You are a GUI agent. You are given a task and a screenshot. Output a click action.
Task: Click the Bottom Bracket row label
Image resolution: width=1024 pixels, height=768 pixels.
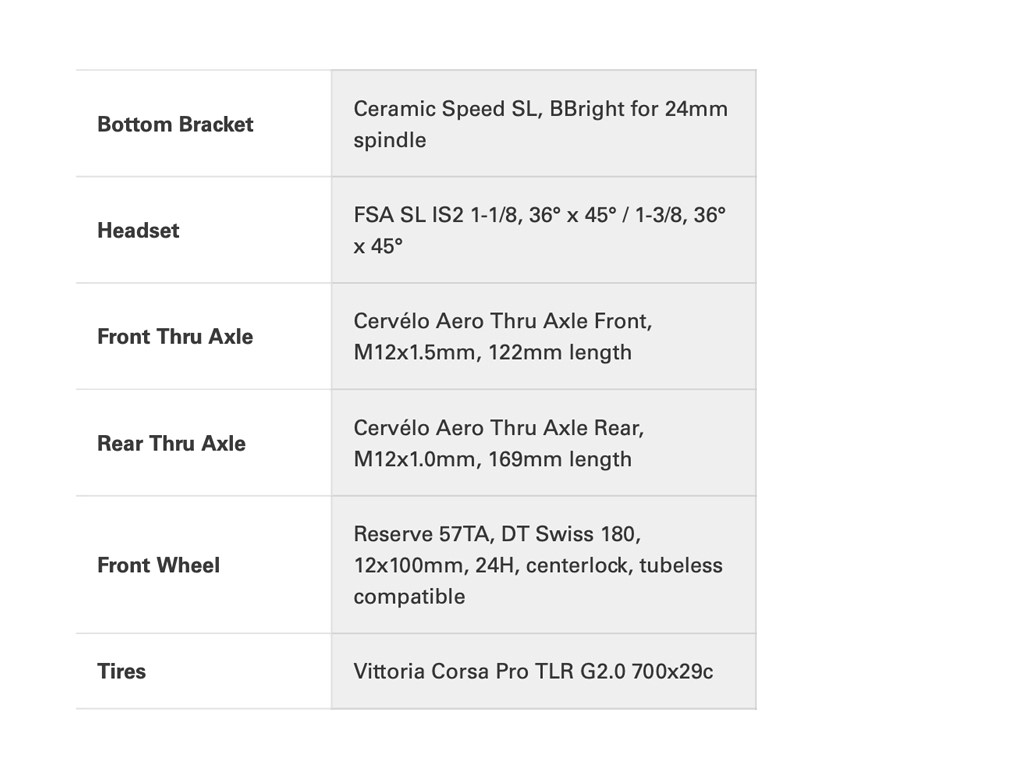(175, 125)
